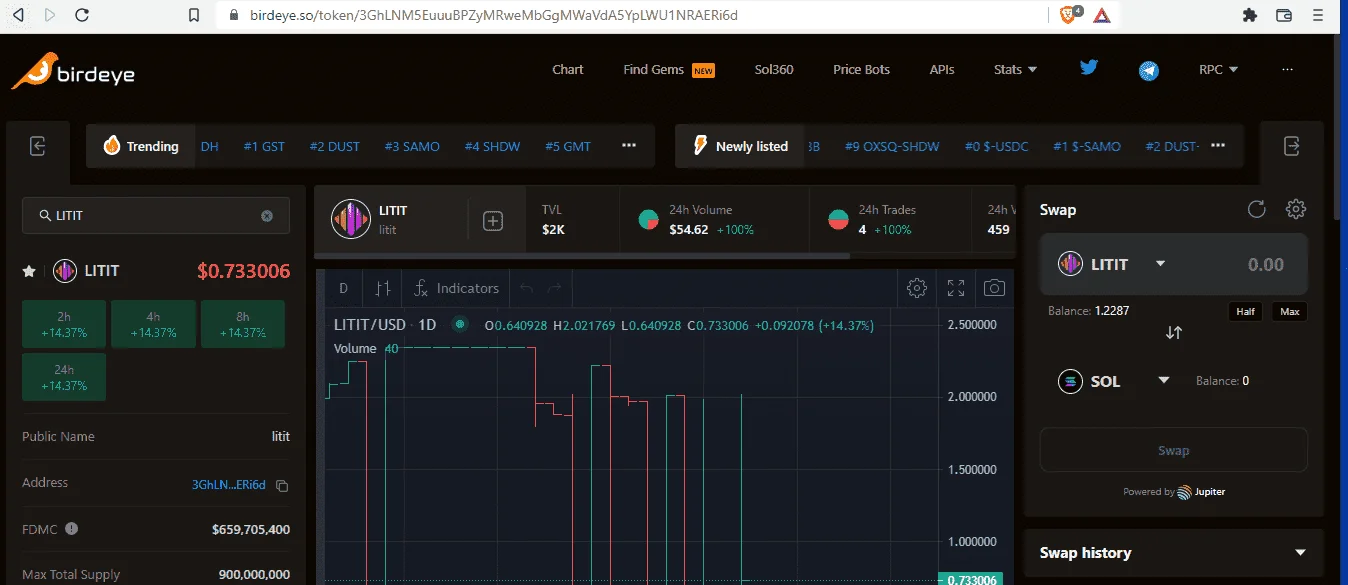
Task: Open Sol360 nav item
Action: [x=774, y=70]
